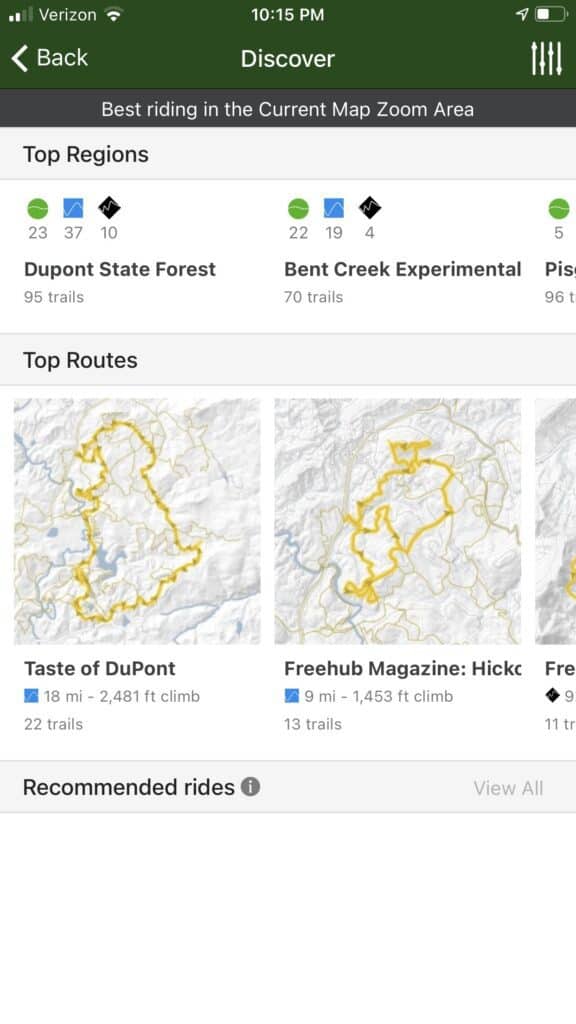Open the filter sliders icon
The image size is (576, 1024).
coord(545,59)
